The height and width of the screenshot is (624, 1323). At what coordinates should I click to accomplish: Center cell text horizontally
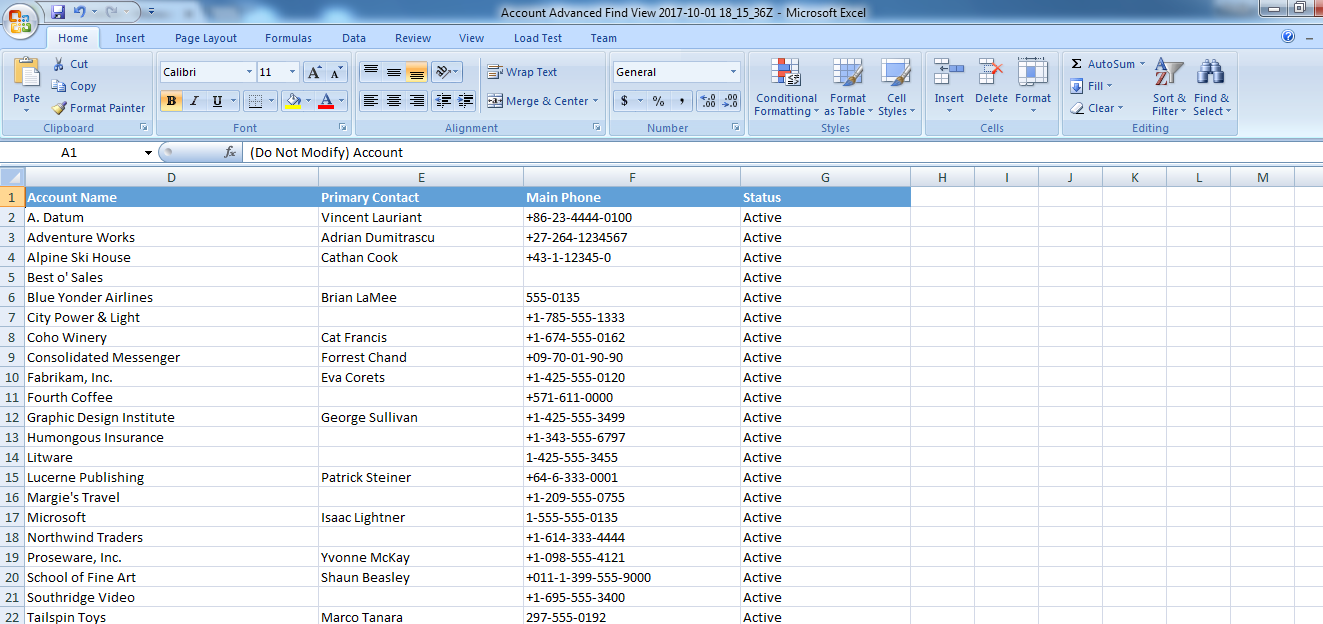(394, 101)
